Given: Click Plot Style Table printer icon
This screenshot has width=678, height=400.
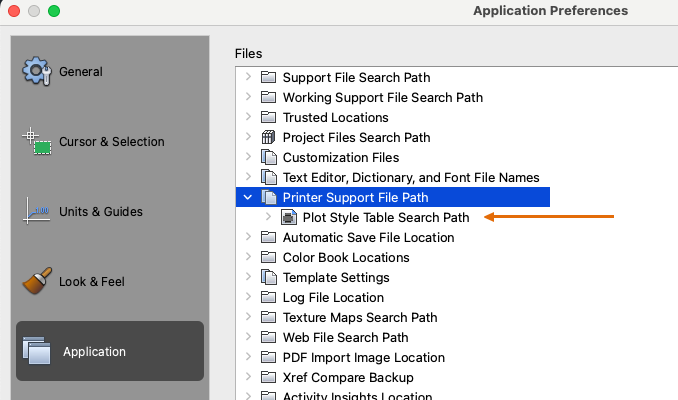Looking at the screenshot, I should click(288, 217).
